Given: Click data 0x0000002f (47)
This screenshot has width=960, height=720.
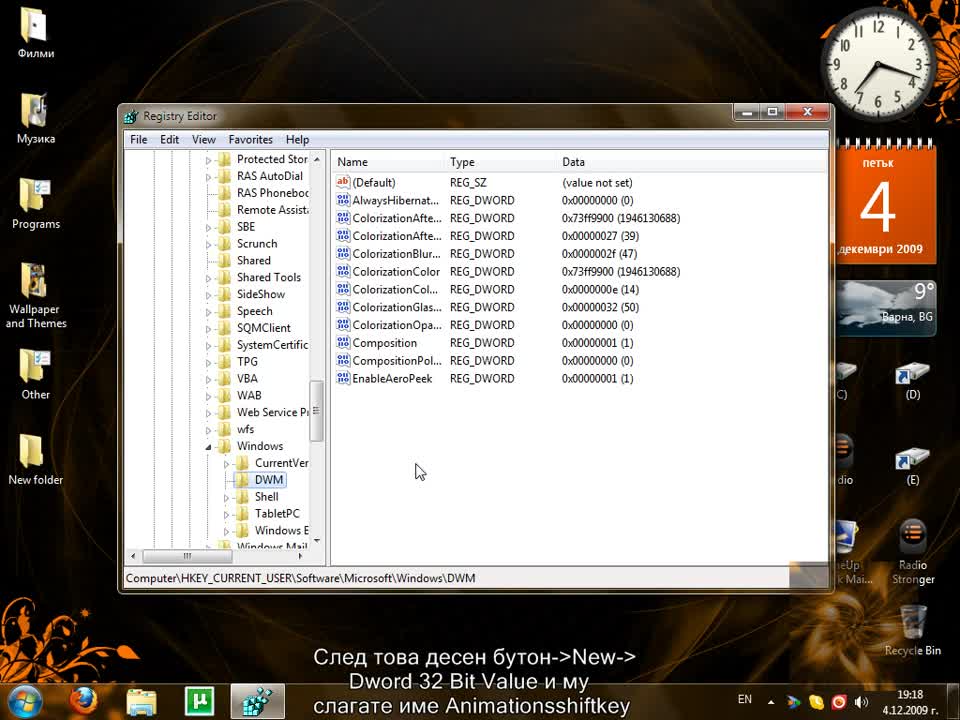Looking at the screenshot, I should (599, 253).
